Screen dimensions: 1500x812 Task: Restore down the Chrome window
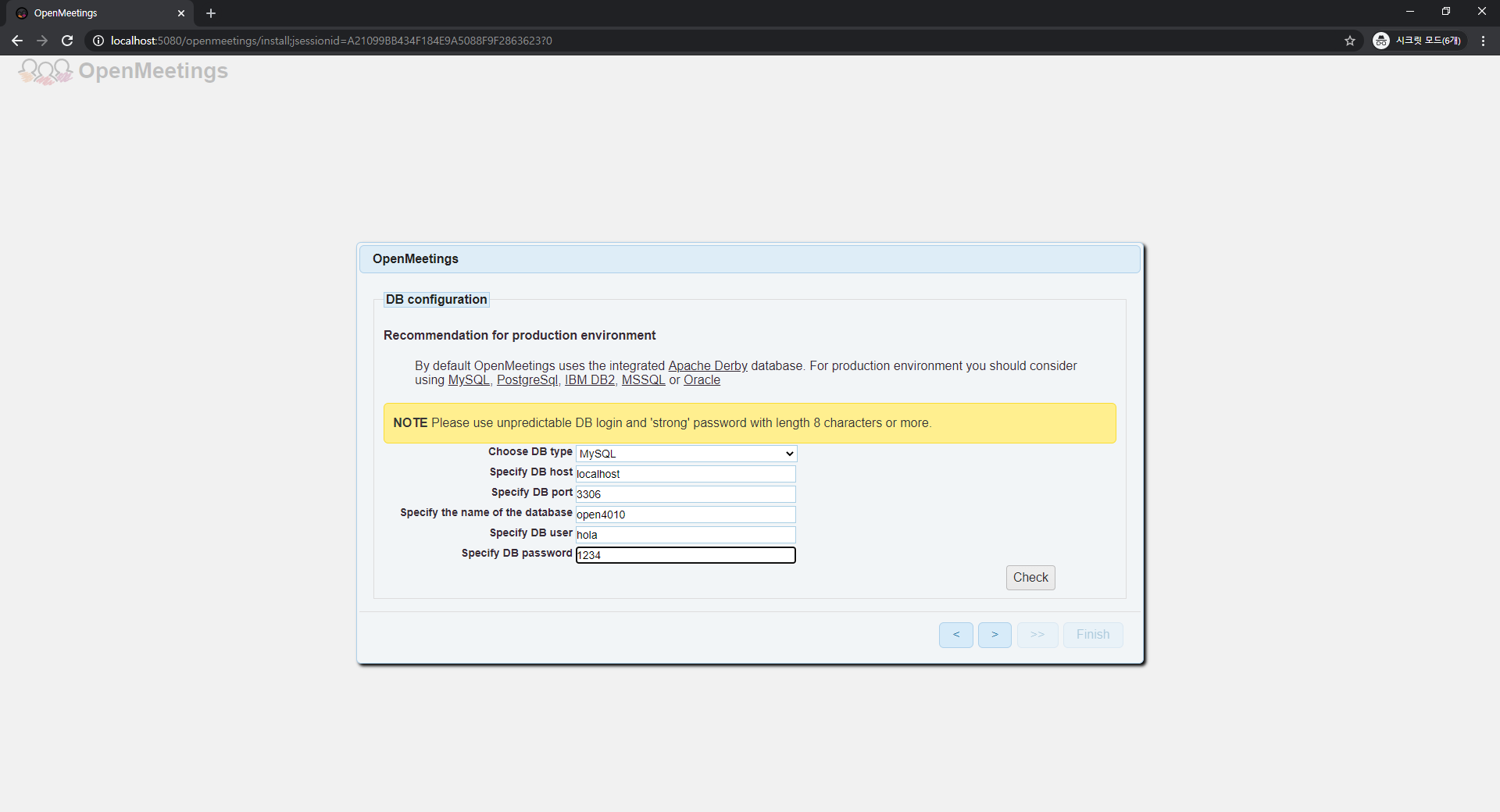tap(1446, 12)
